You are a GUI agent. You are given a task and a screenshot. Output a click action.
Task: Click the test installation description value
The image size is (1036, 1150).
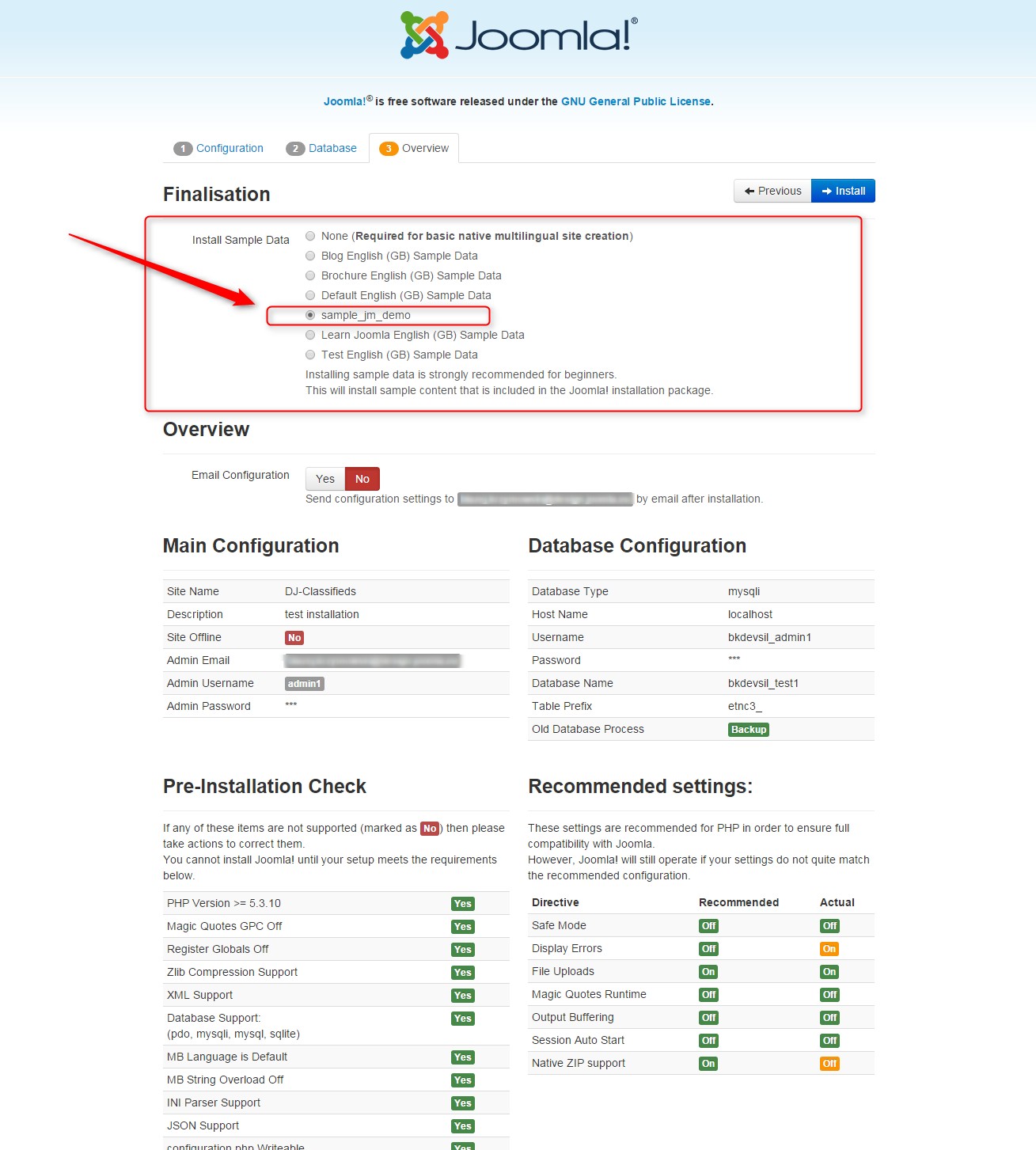point(322,614)
